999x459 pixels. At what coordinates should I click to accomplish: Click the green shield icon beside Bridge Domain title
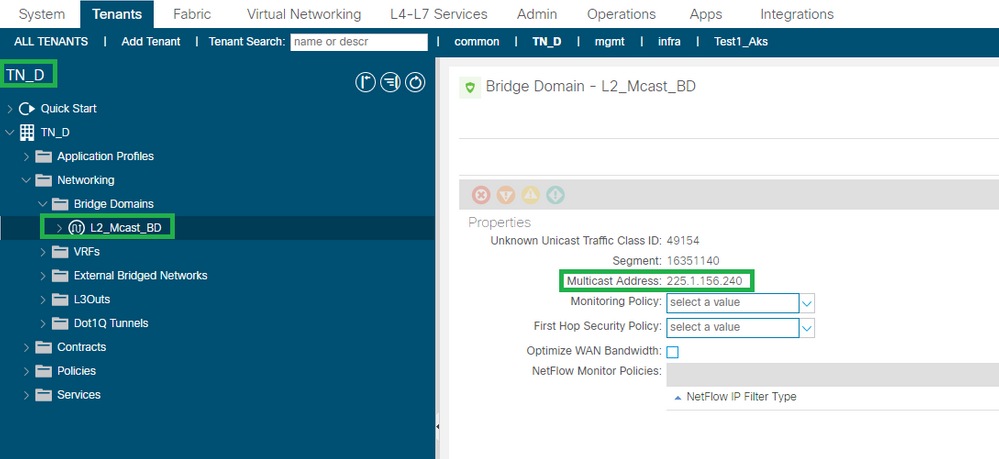point(470,87)
